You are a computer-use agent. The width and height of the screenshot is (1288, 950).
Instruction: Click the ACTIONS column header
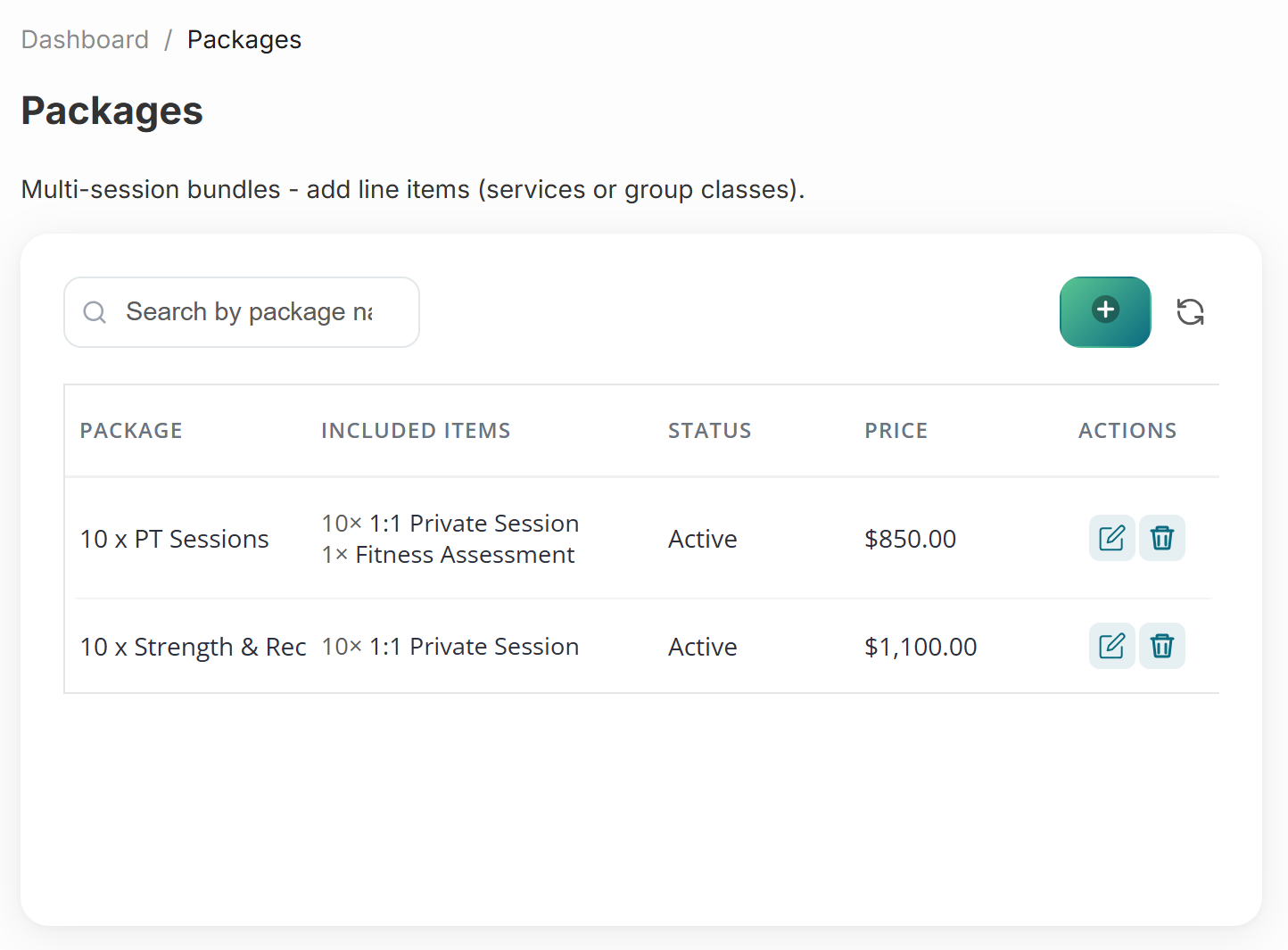click(x=1127, y=431)
